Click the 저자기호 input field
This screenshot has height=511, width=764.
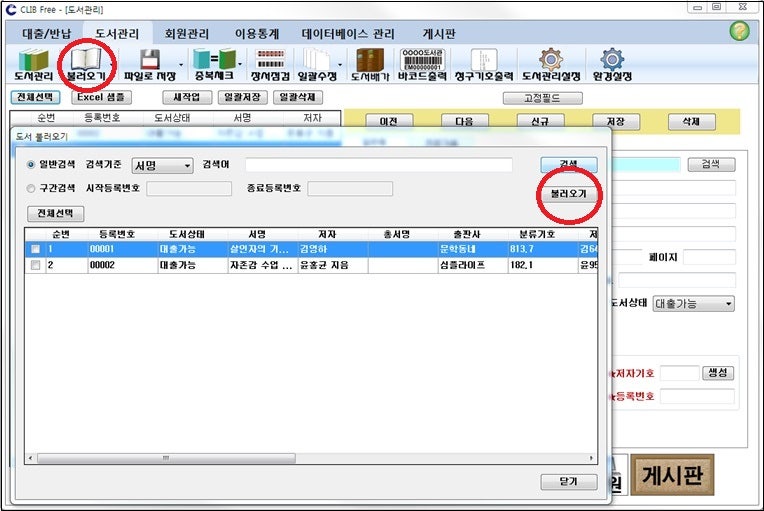(x=680, y=374)
